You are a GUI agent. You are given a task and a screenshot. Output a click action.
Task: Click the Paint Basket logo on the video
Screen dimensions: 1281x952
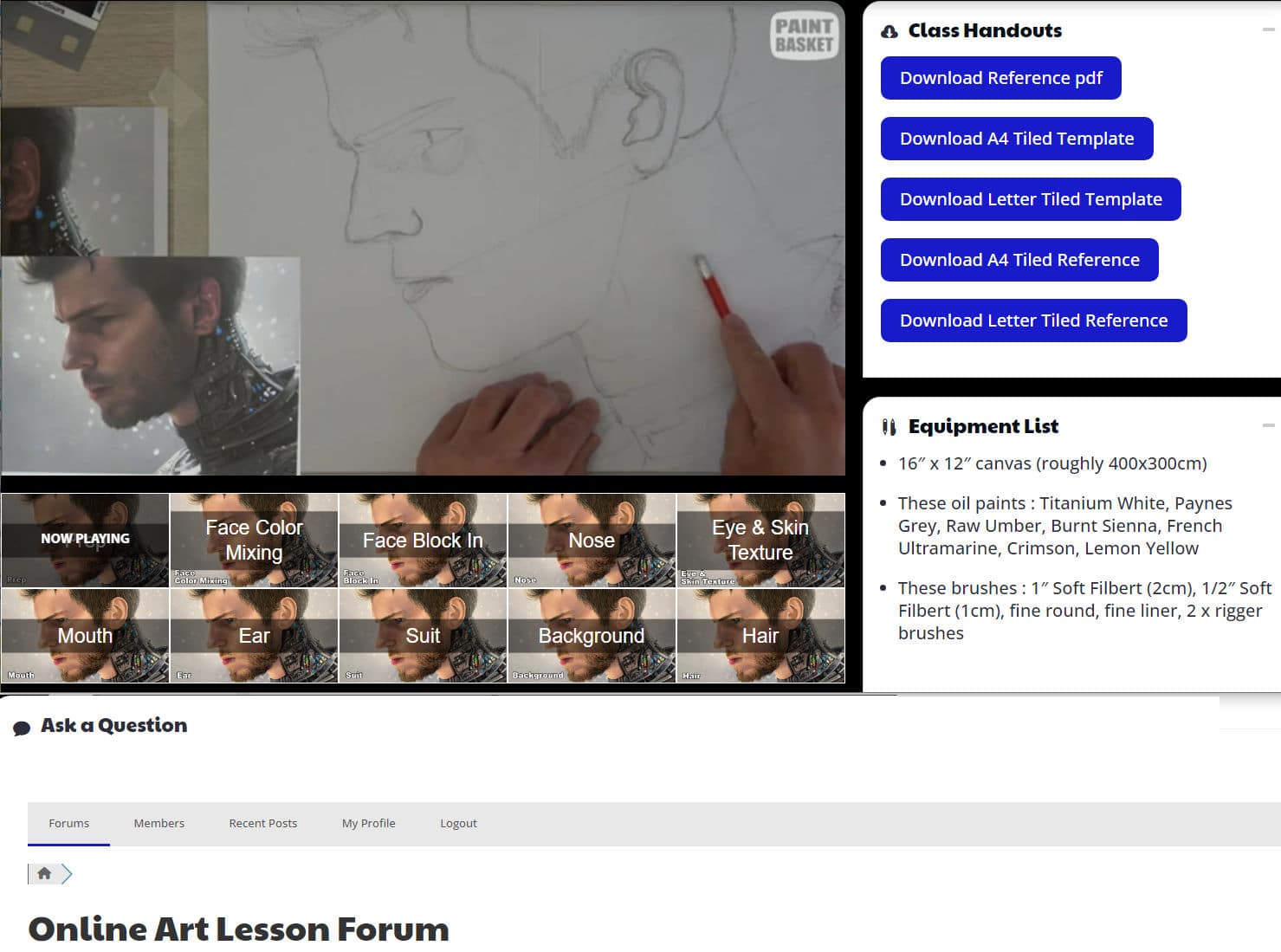[804, 36]
